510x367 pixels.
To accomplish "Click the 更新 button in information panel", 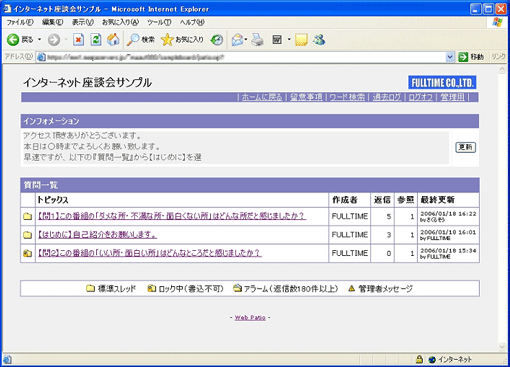I will [x=465, y=147].
